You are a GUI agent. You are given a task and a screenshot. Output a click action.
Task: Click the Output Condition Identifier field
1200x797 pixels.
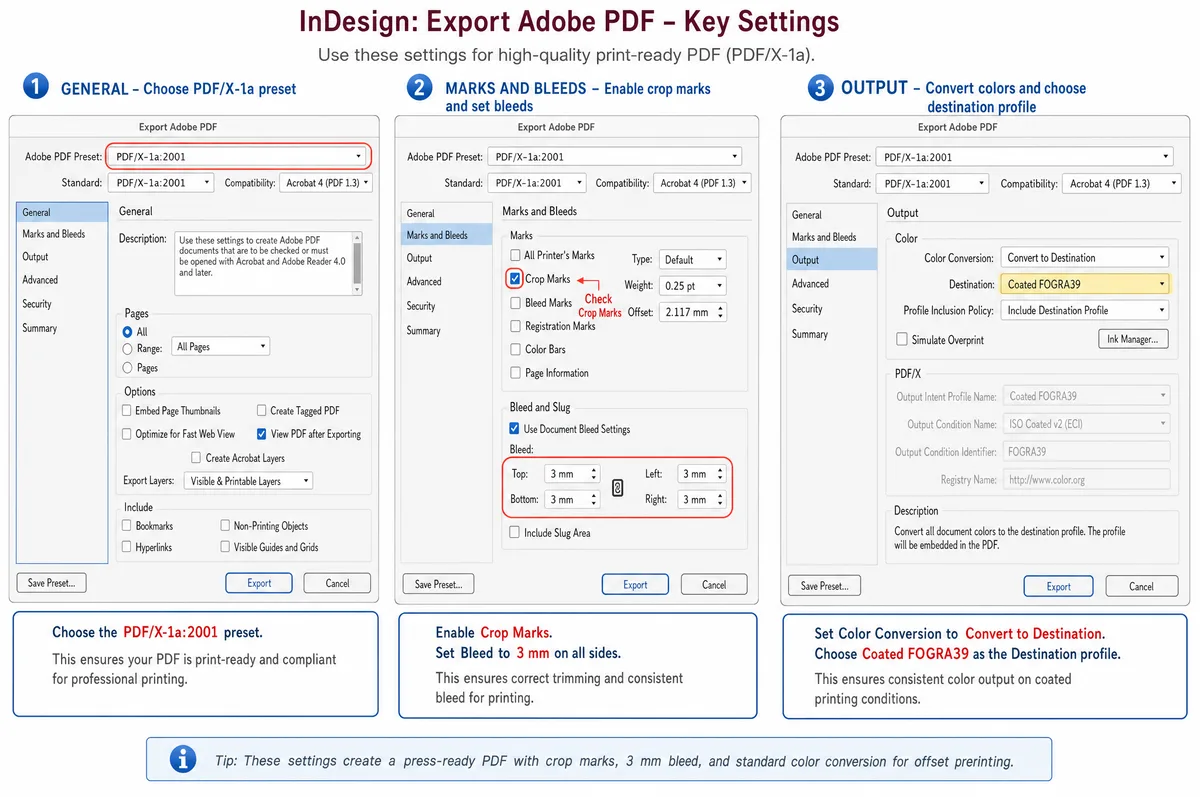(x=1086, y=452)
